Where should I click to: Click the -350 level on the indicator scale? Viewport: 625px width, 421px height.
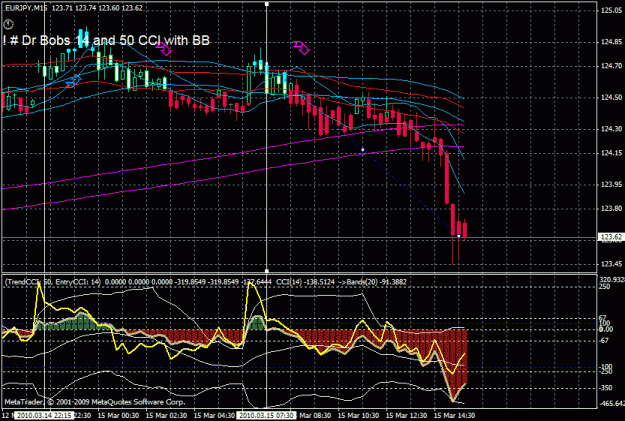(605, 388)
